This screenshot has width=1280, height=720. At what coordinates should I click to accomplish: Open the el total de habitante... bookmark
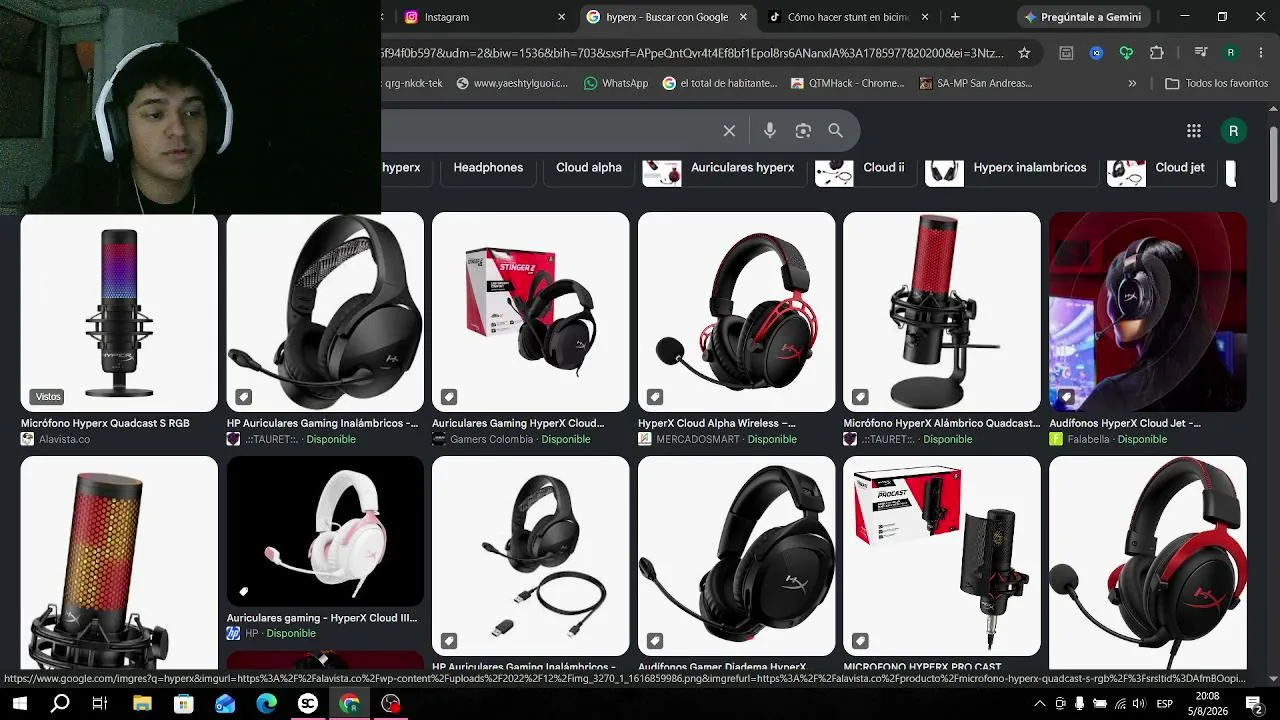(x=719, y=83)
